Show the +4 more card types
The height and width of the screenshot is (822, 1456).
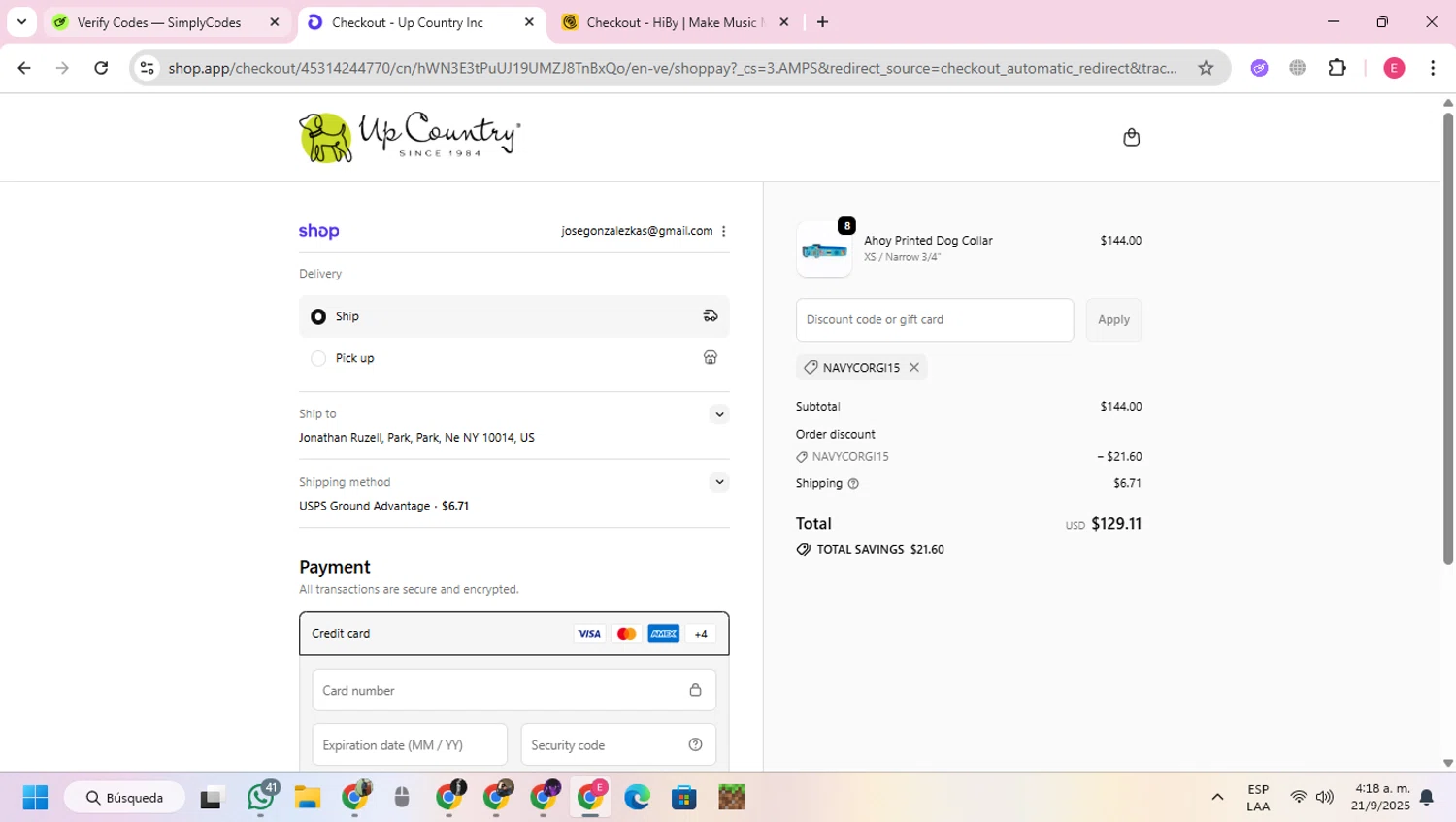pyautogui.click(x=701, y=634)
